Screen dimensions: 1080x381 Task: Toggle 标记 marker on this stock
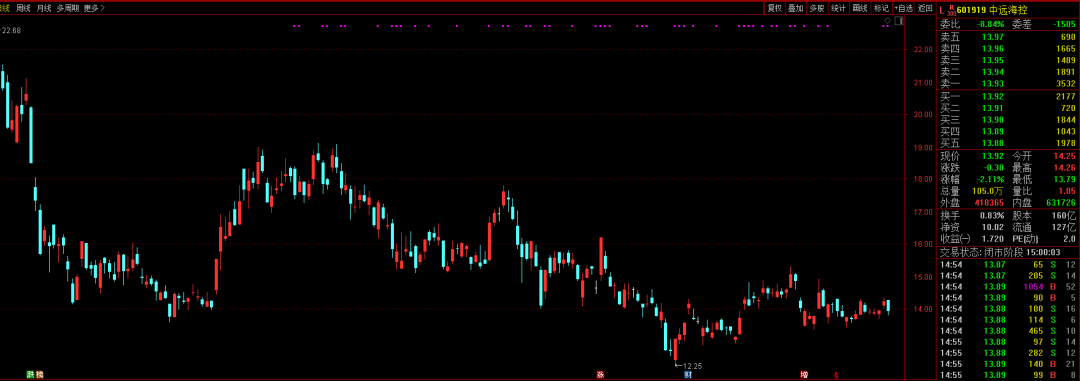point(881,8)
